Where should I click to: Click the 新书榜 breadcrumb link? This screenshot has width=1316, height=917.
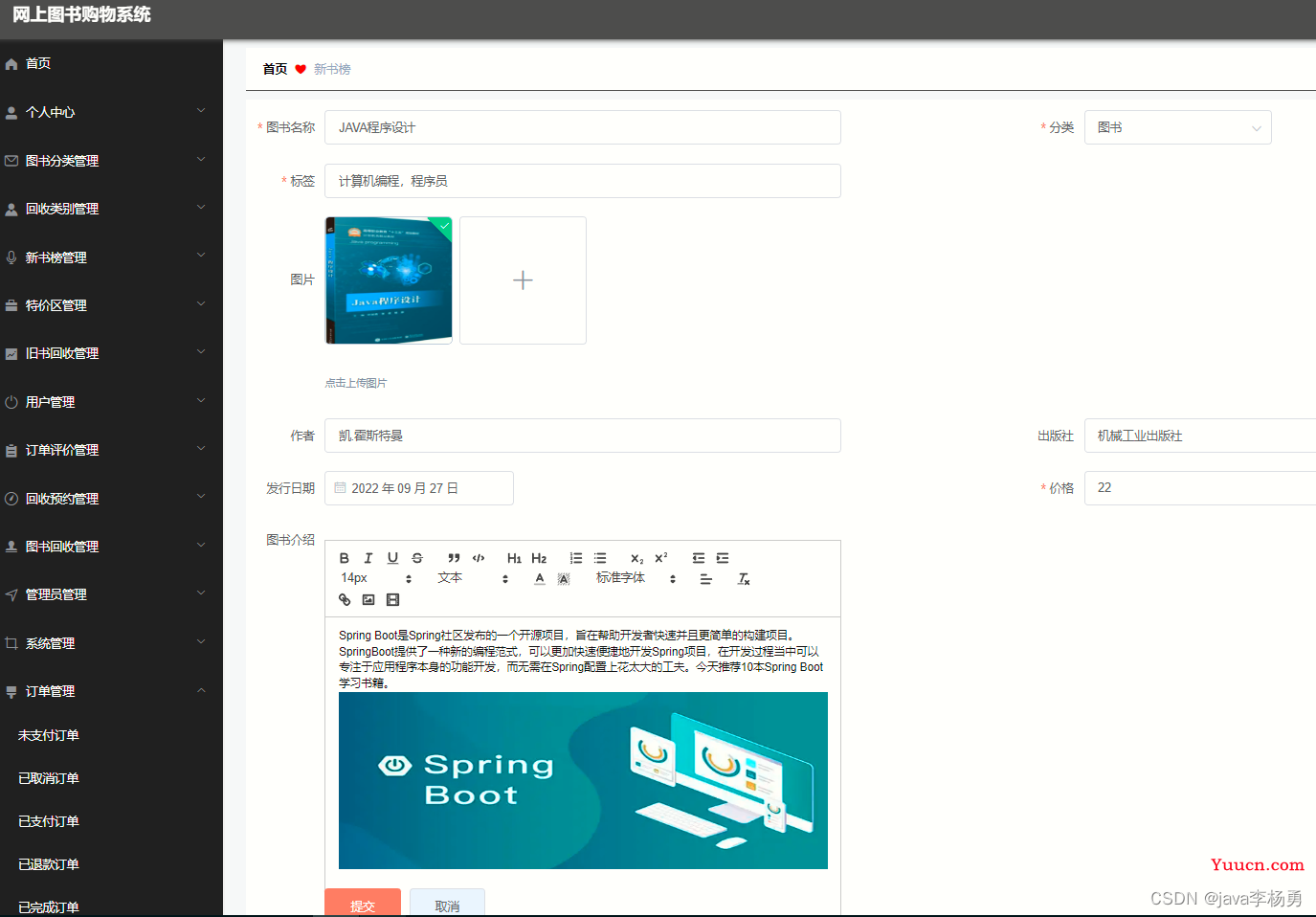coord(332,69)
